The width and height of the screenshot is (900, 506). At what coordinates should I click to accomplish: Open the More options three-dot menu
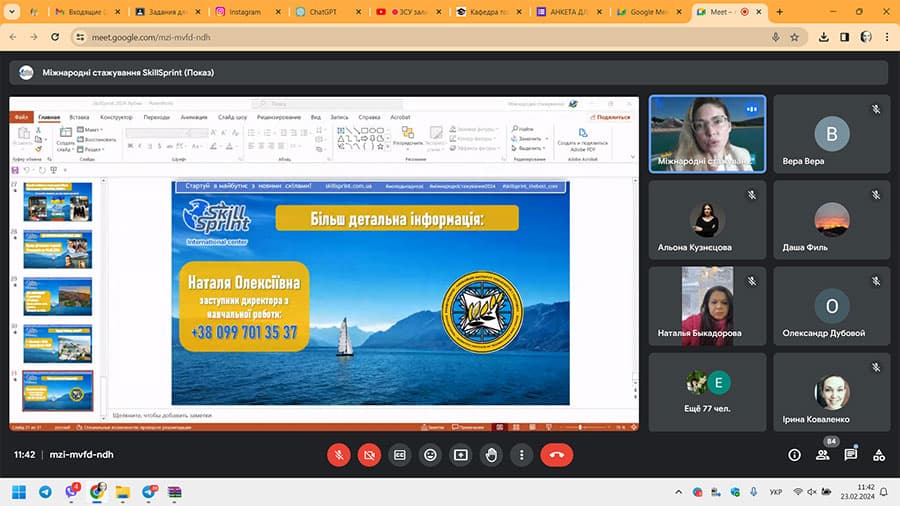click(x=521, y=454)
